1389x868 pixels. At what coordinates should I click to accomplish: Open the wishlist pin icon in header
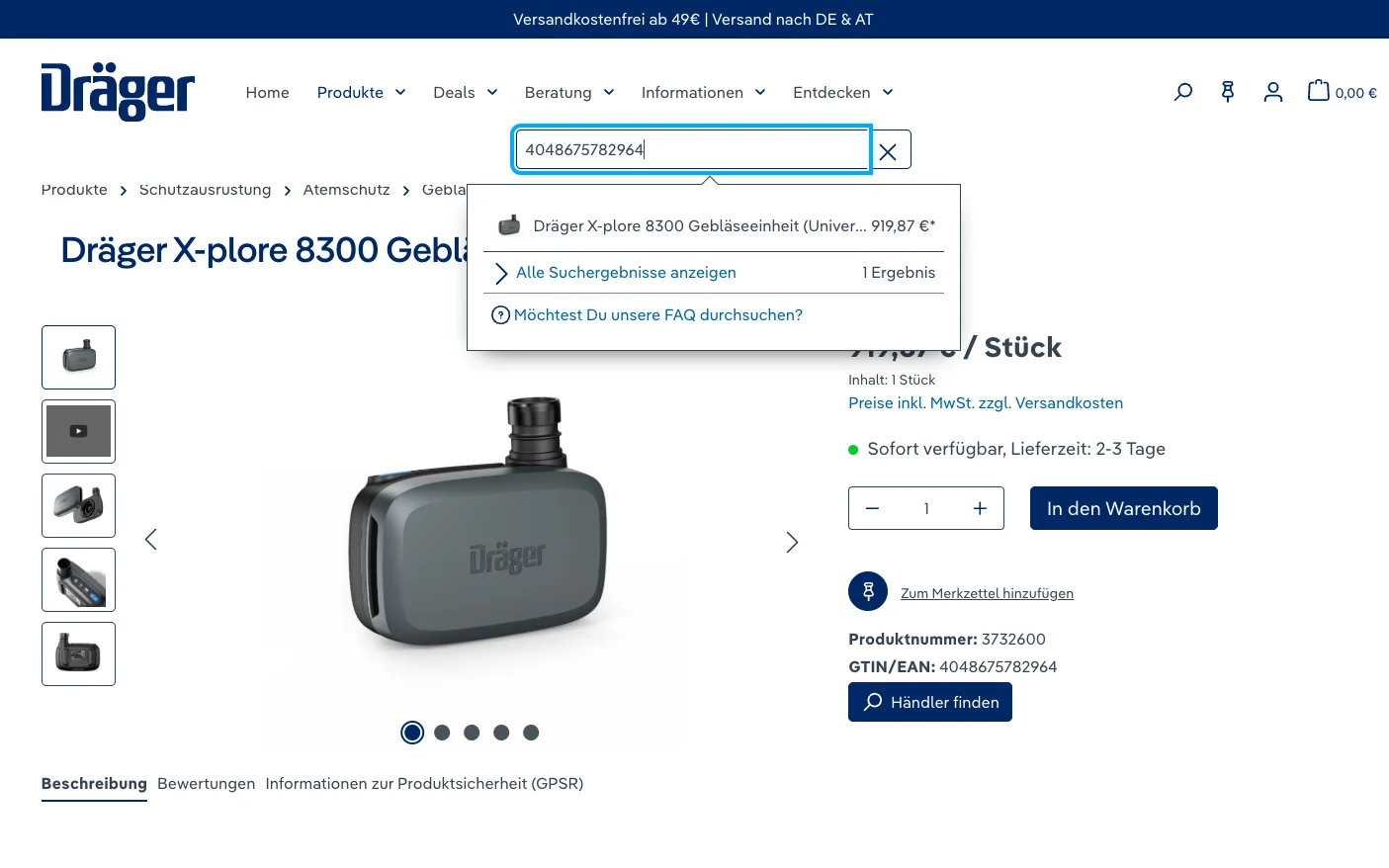[x=1228, y=92]
